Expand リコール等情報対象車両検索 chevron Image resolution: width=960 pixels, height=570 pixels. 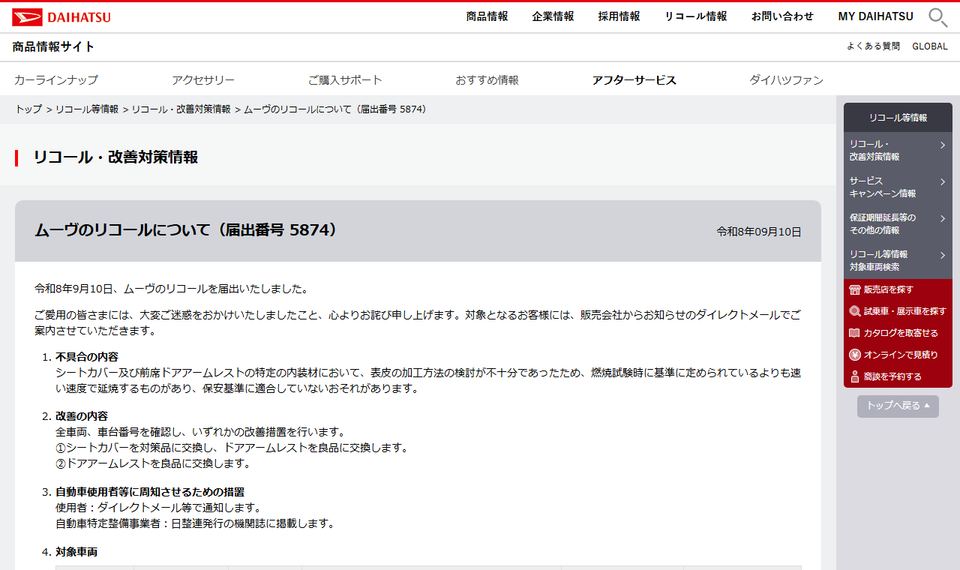[x=943, y=255]
